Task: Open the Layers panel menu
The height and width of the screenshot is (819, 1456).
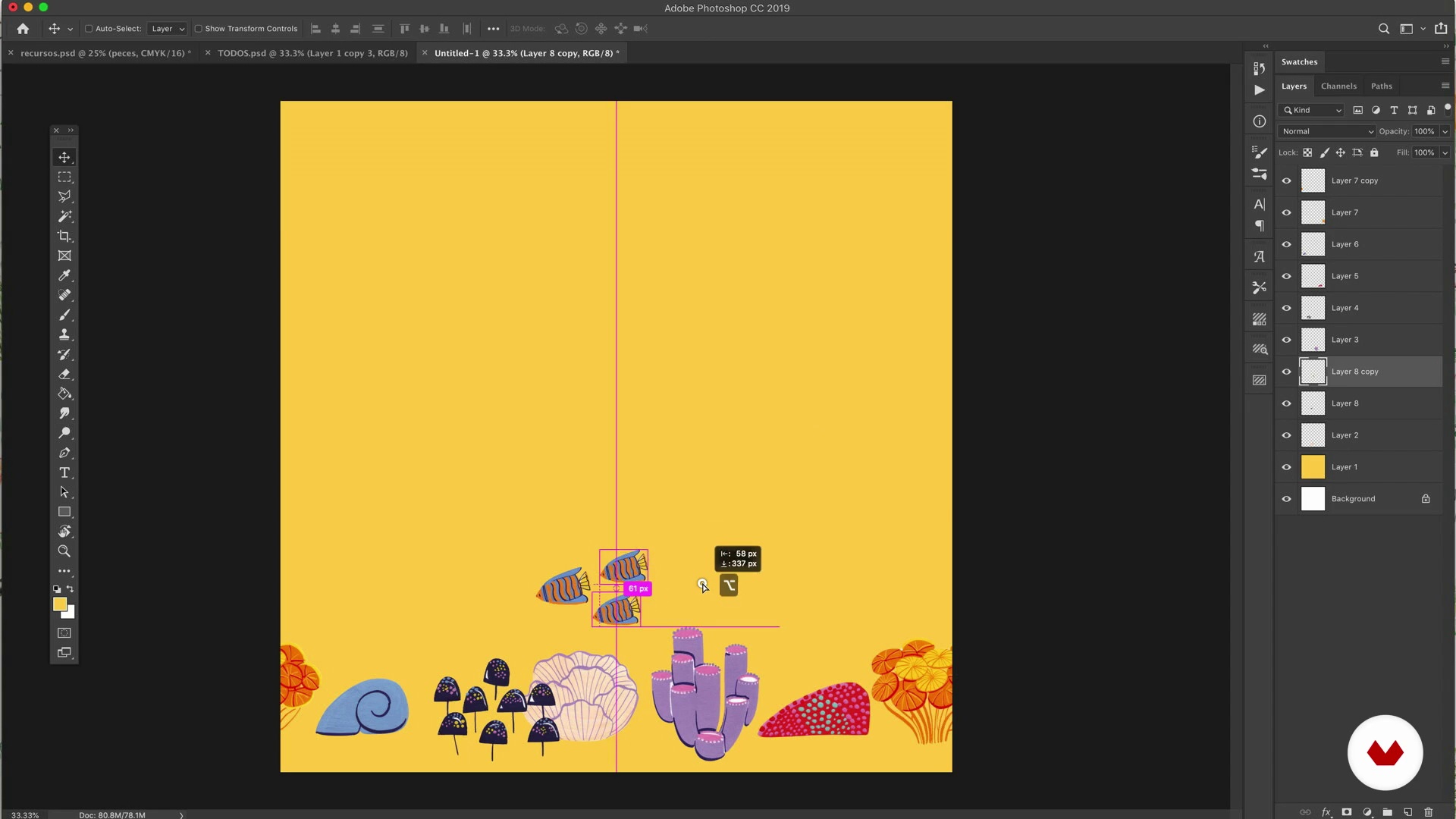Action: click(1445, 86)
